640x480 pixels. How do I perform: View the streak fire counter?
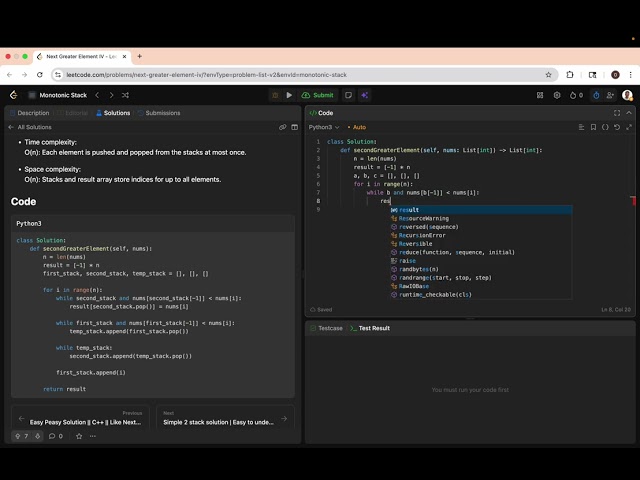576,95
